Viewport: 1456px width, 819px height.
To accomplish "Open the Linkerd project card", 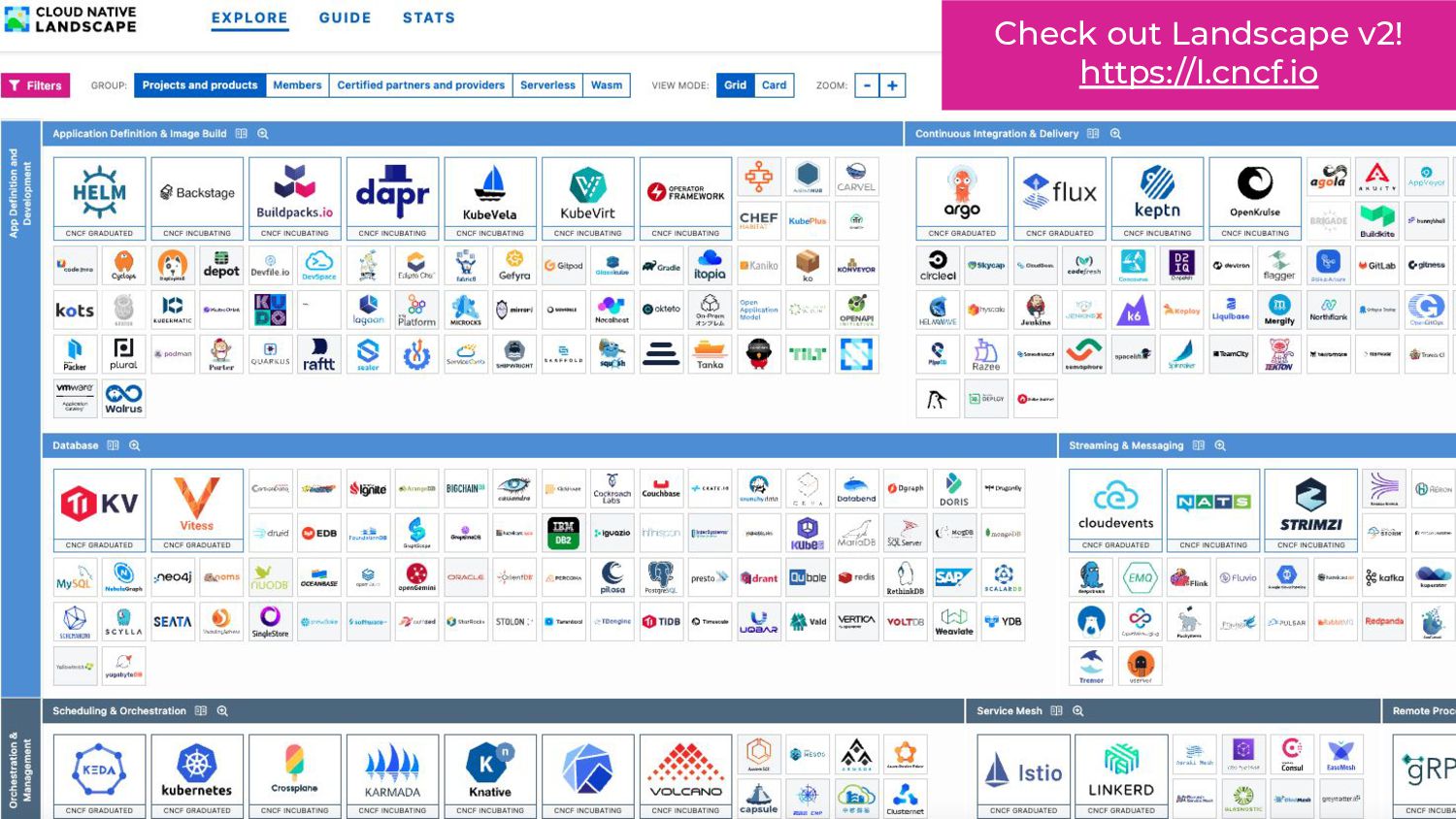I will tap(1121, 775).
